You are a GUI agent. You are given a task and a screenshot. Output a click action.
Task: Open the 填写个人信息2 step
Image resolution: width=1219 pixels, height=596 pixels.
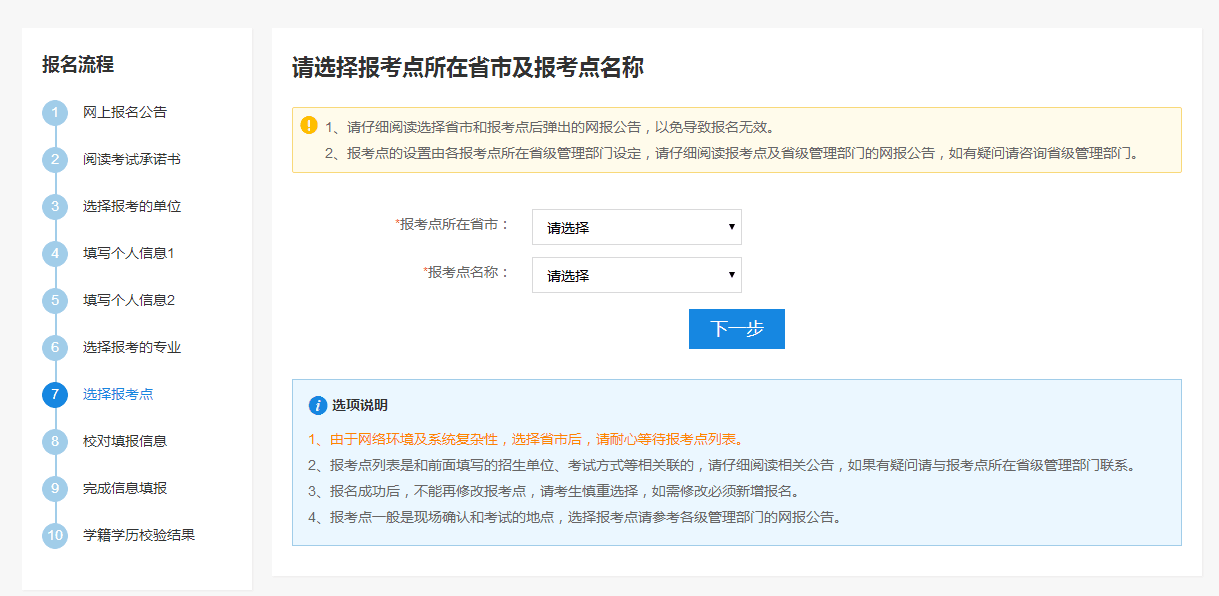point(129,300)
